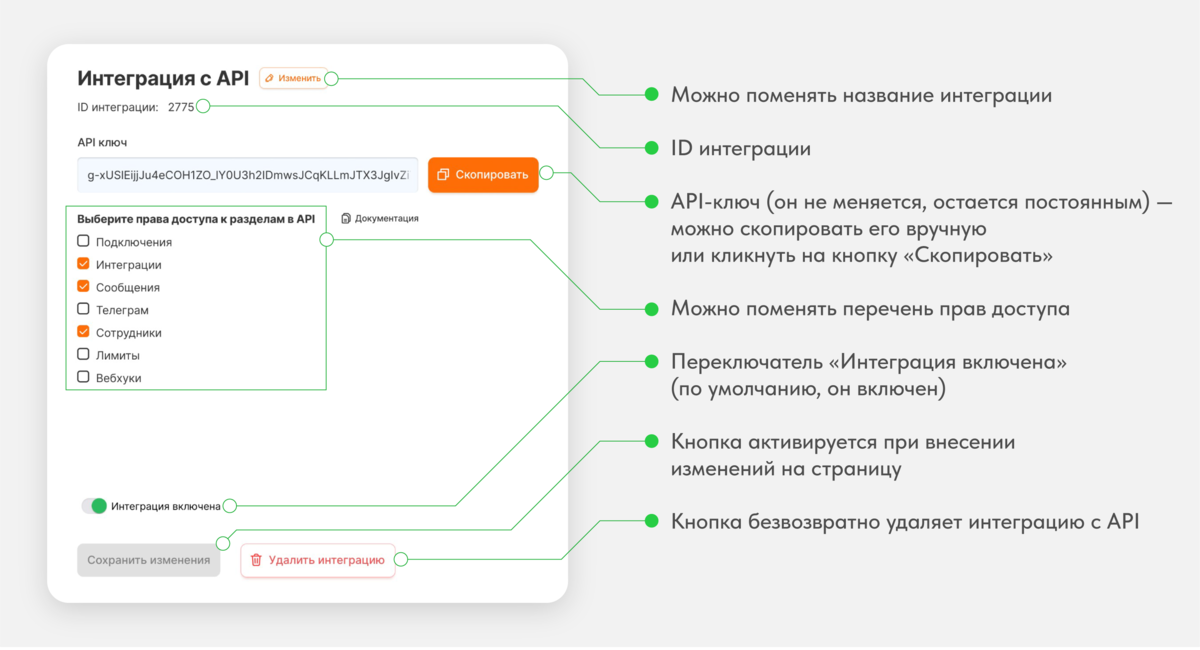Click the Выберите права доступа heading

click(196, 218)
